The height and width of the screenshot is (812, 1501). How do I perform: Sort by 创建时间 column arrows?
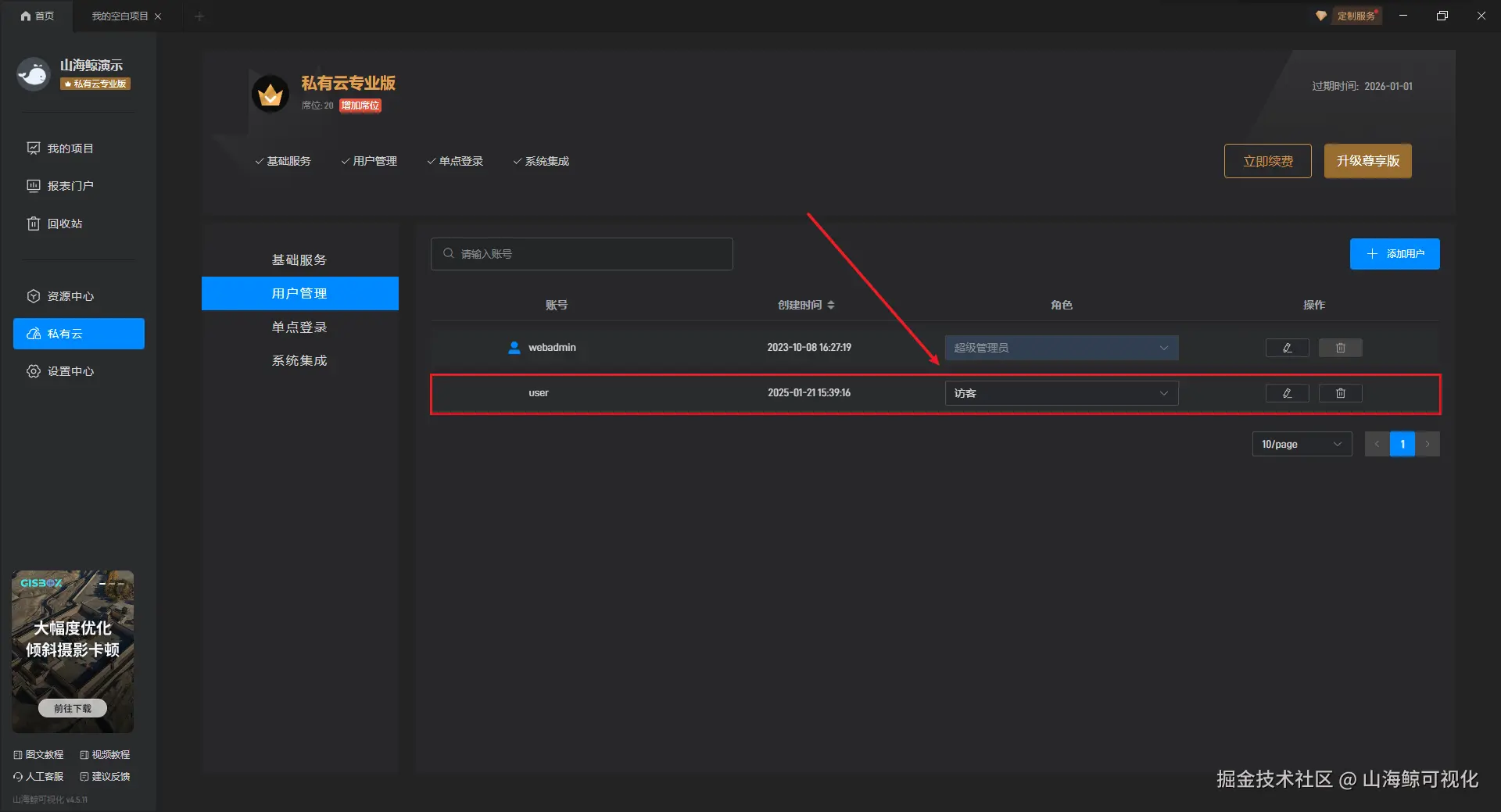(831, 305)
